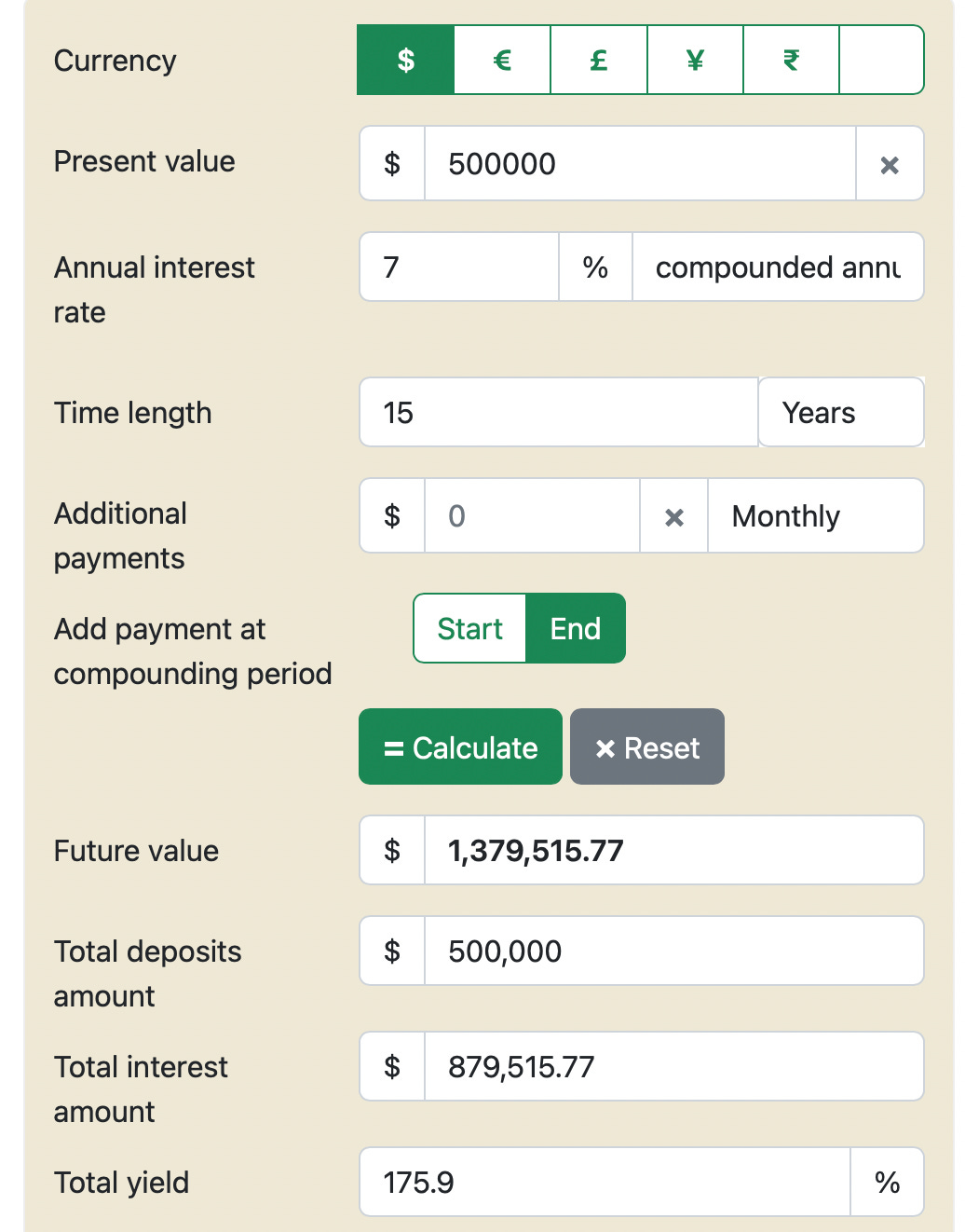Viewport: 965px width, 1232px height.
Task: Open the compounding frequency dropdown
Action: (778, 267)
